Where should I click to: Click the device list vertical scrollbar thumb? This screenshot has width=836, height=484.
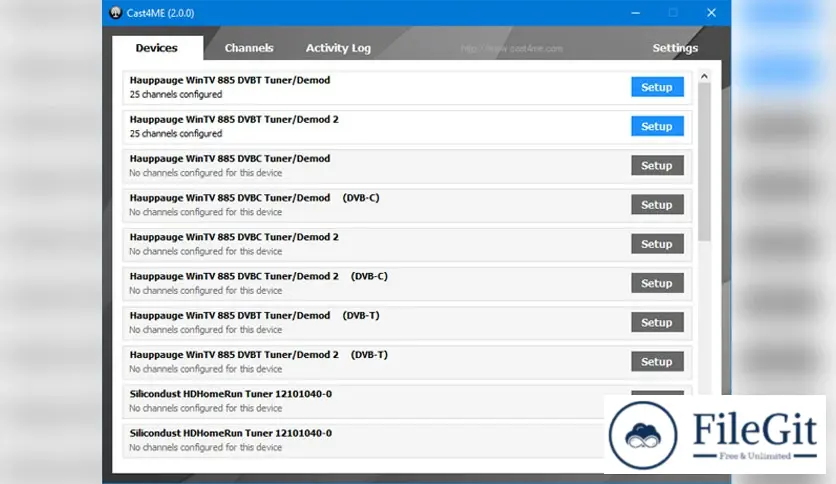tap(704, 162)
